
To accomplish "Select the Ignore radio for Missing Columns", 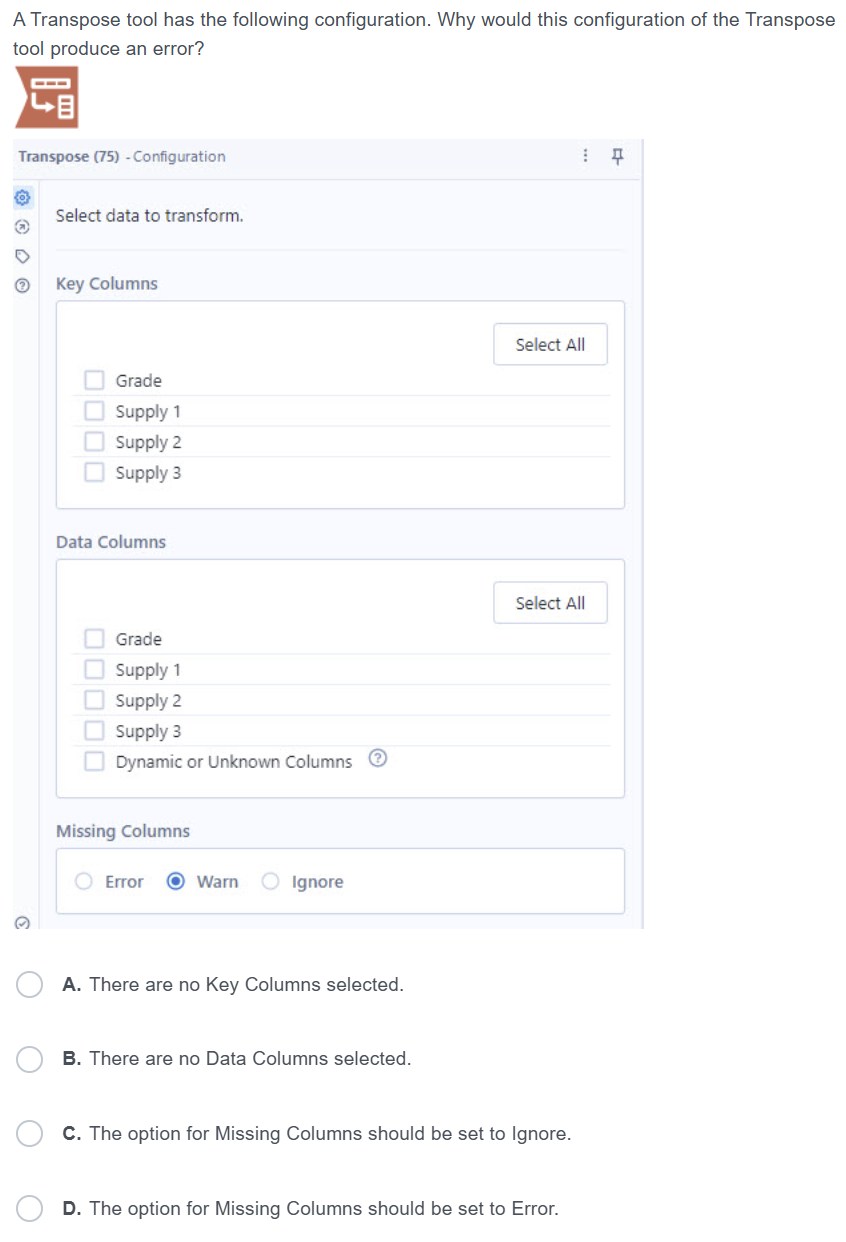I will coord(271,881).
